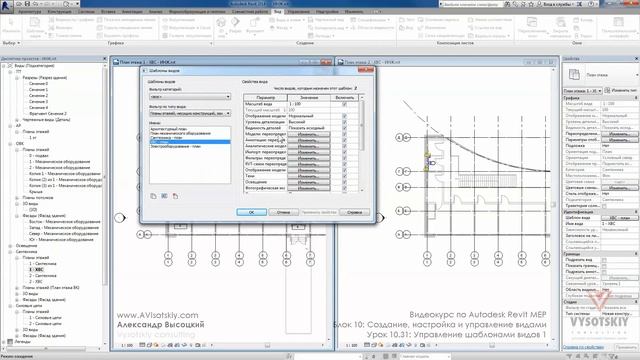Click the Help icon in title bar
Viewport: 640px width, 360px height.
pyautogui.click(x=591, y=4)
